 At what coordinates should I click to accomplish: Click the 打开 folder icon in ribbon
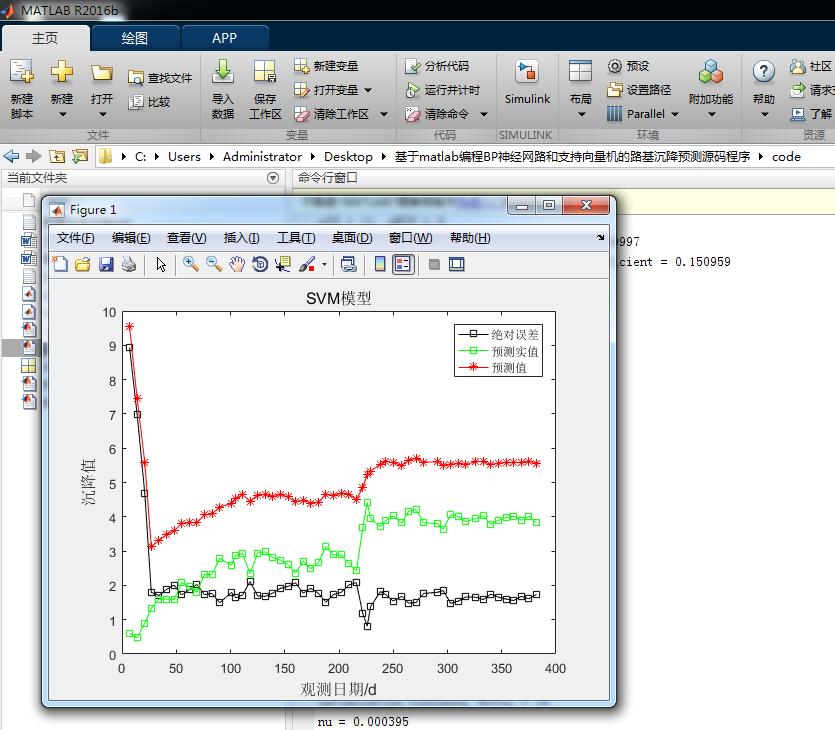[x=102, y=72]
